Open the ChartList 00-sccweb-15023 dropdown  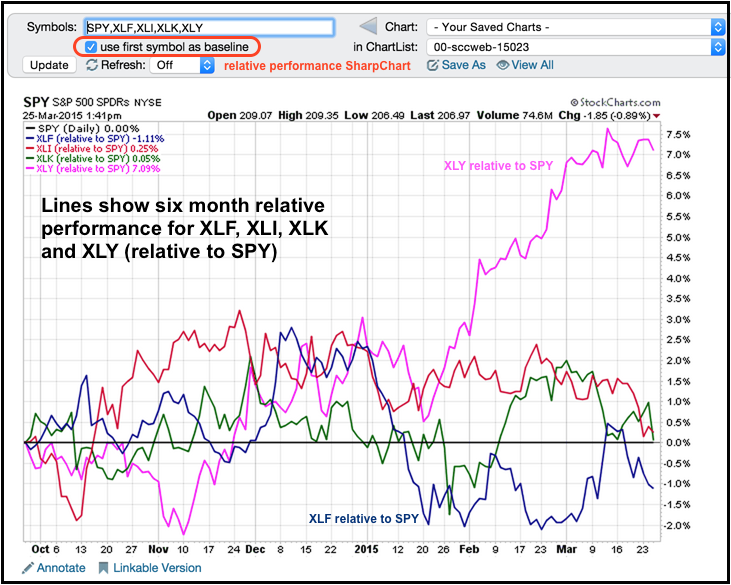pyautogui.click(x=575, y=47)
